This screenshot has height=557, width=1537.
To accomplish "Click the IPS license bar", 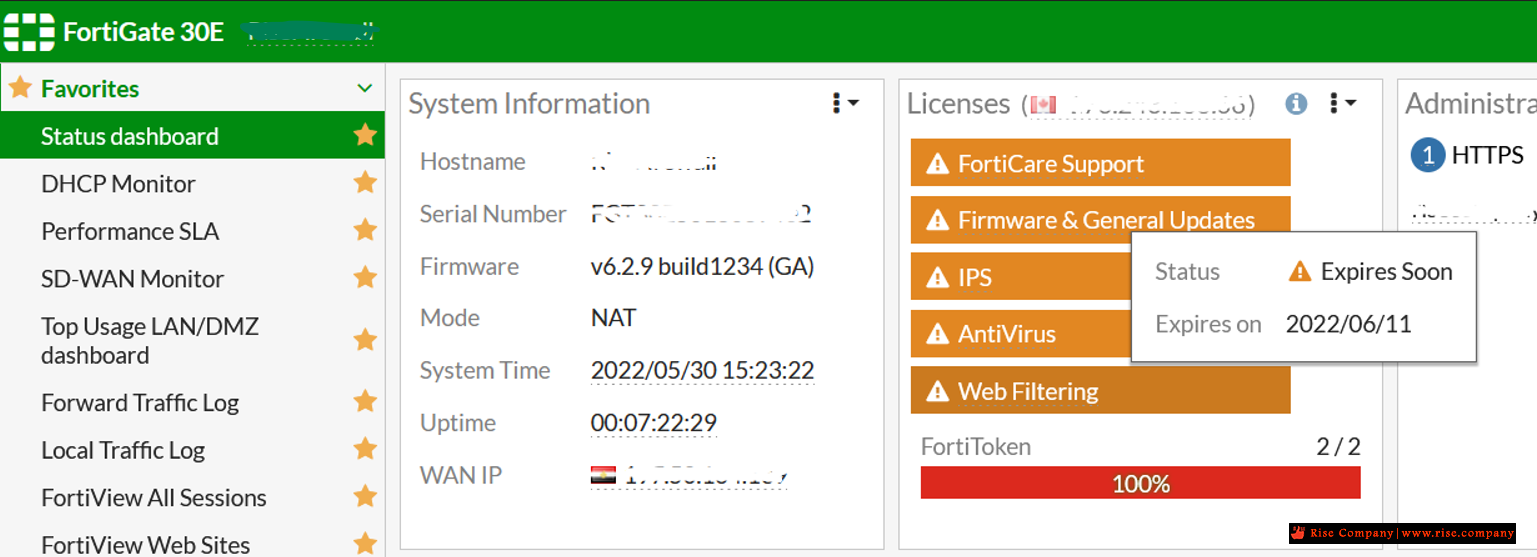I will 1021,277.
